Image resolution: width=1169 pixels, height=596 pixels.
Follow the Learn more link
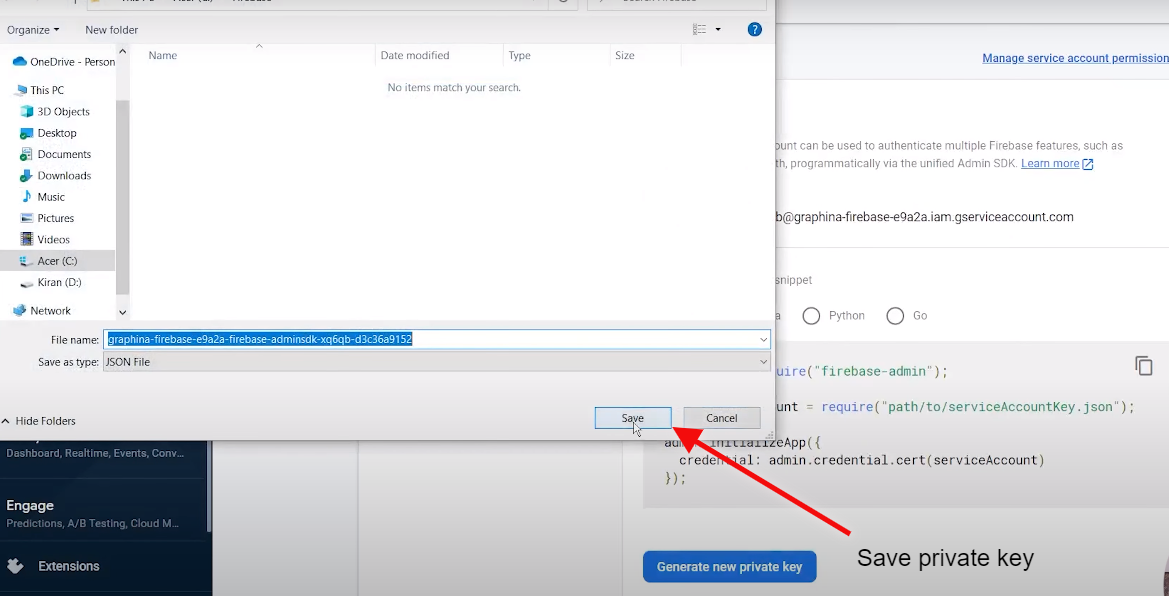(1057, 163)
